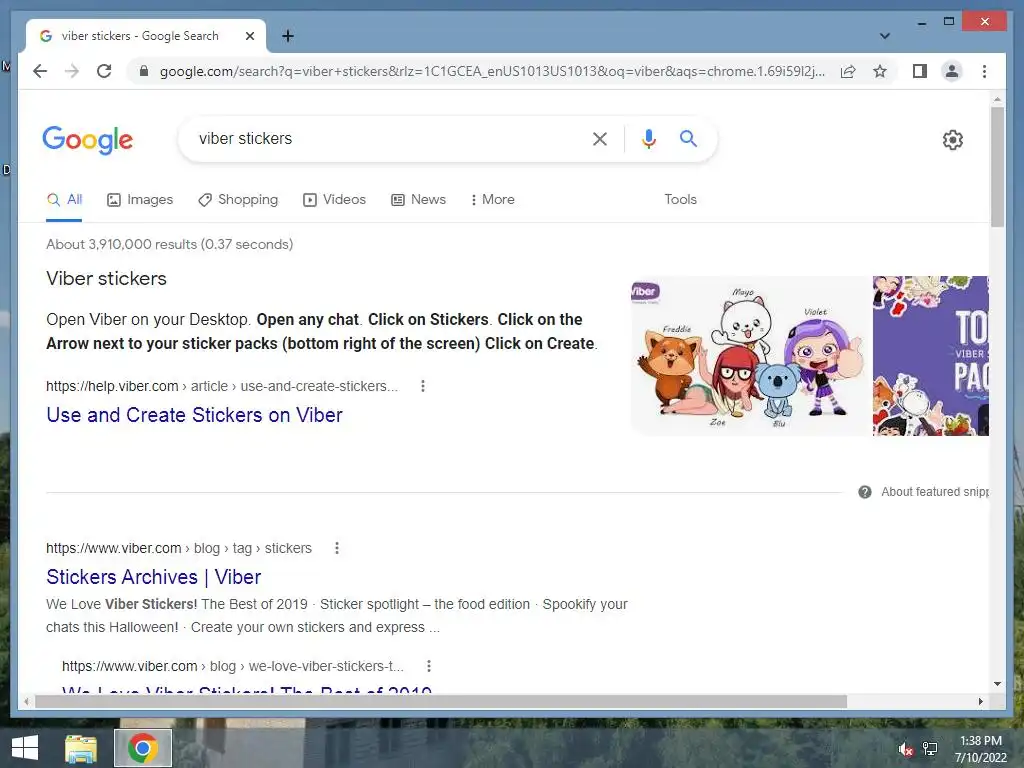This screenshot has width=1024, height=768.
Task: Click the we-love-viber-stickers blog URL
Action: tap(232, 666)
